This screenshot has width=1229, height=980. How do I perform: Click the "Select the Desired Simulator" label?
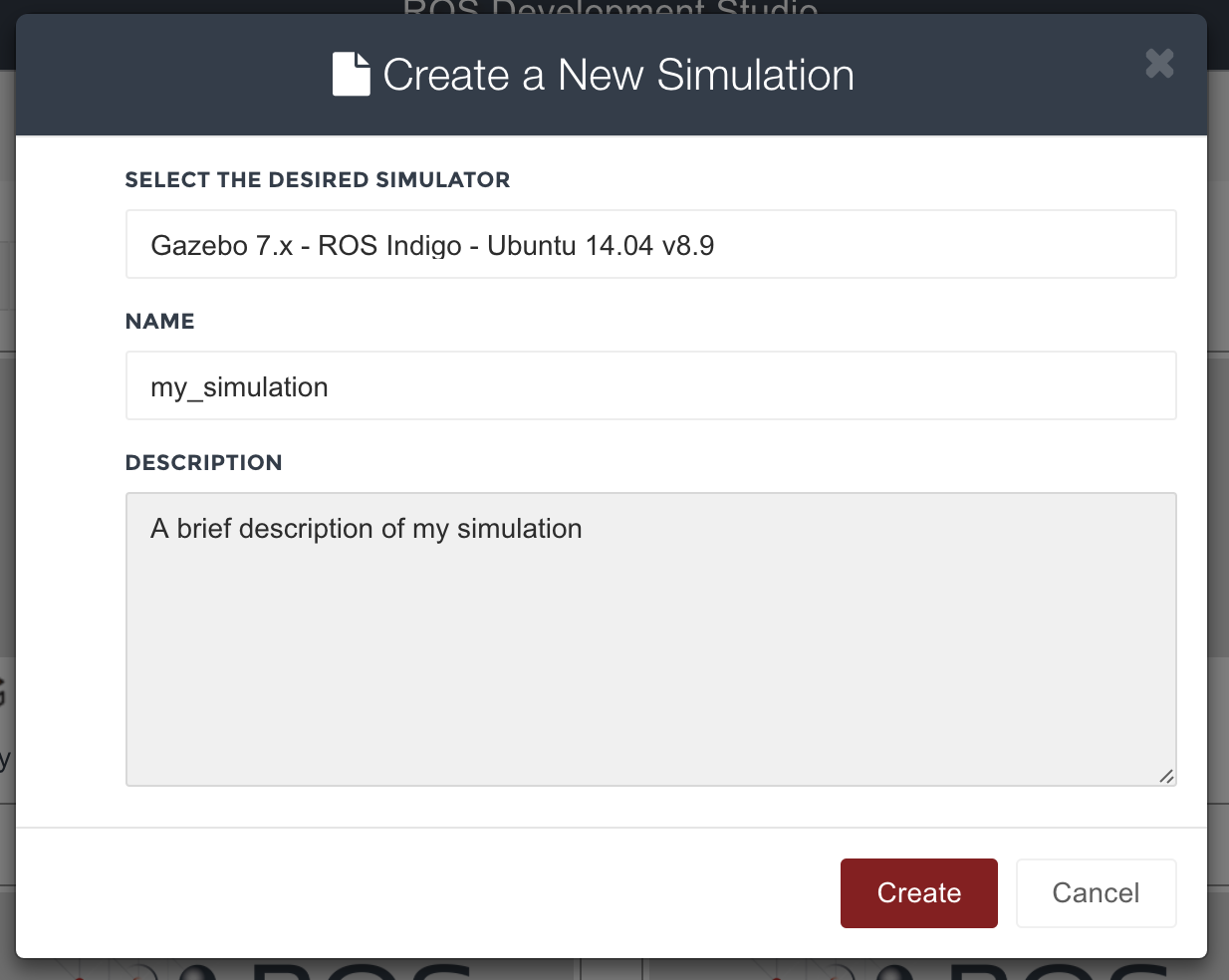pyautogui.click(x=318, y=180)
